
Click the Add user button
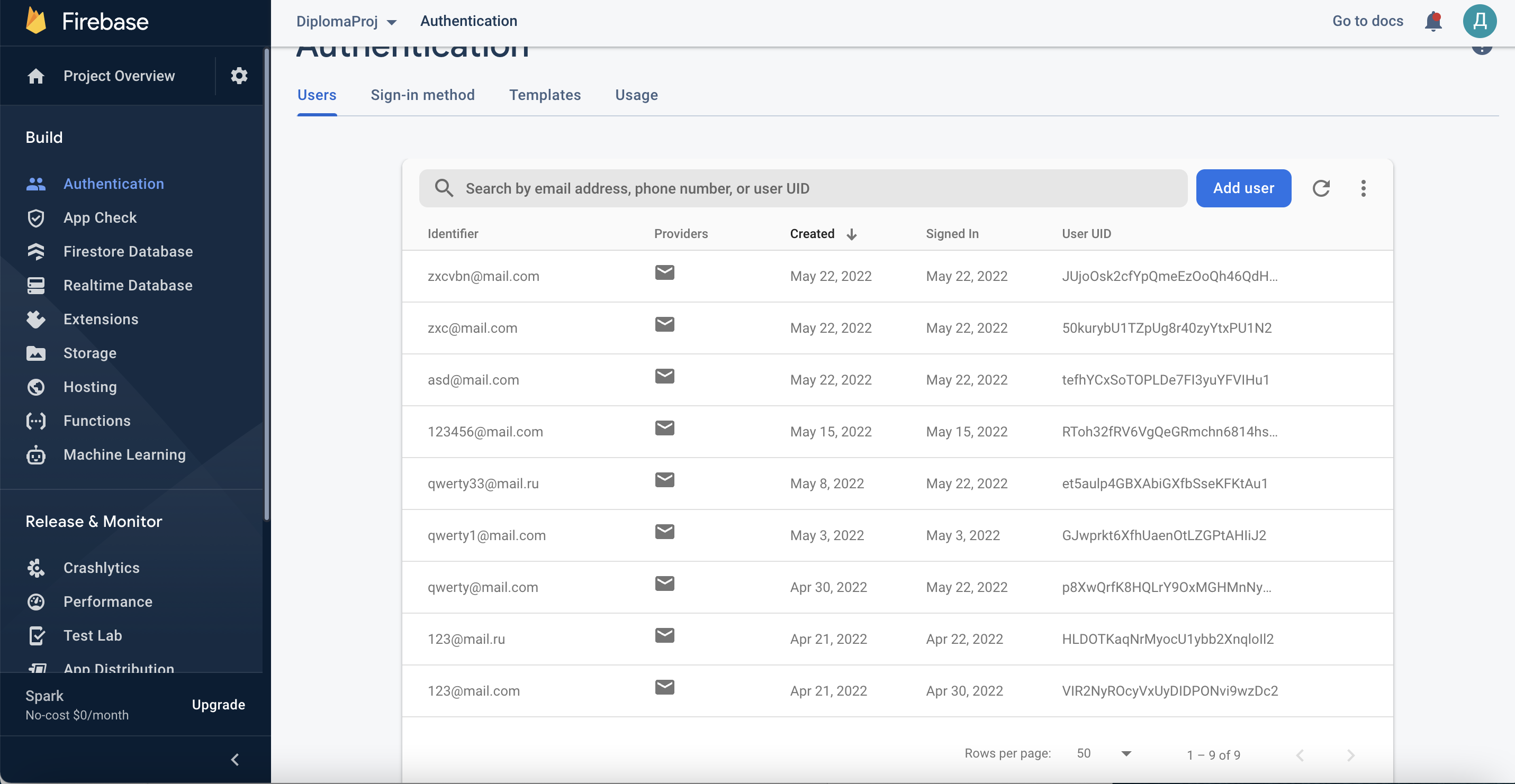1243,188
